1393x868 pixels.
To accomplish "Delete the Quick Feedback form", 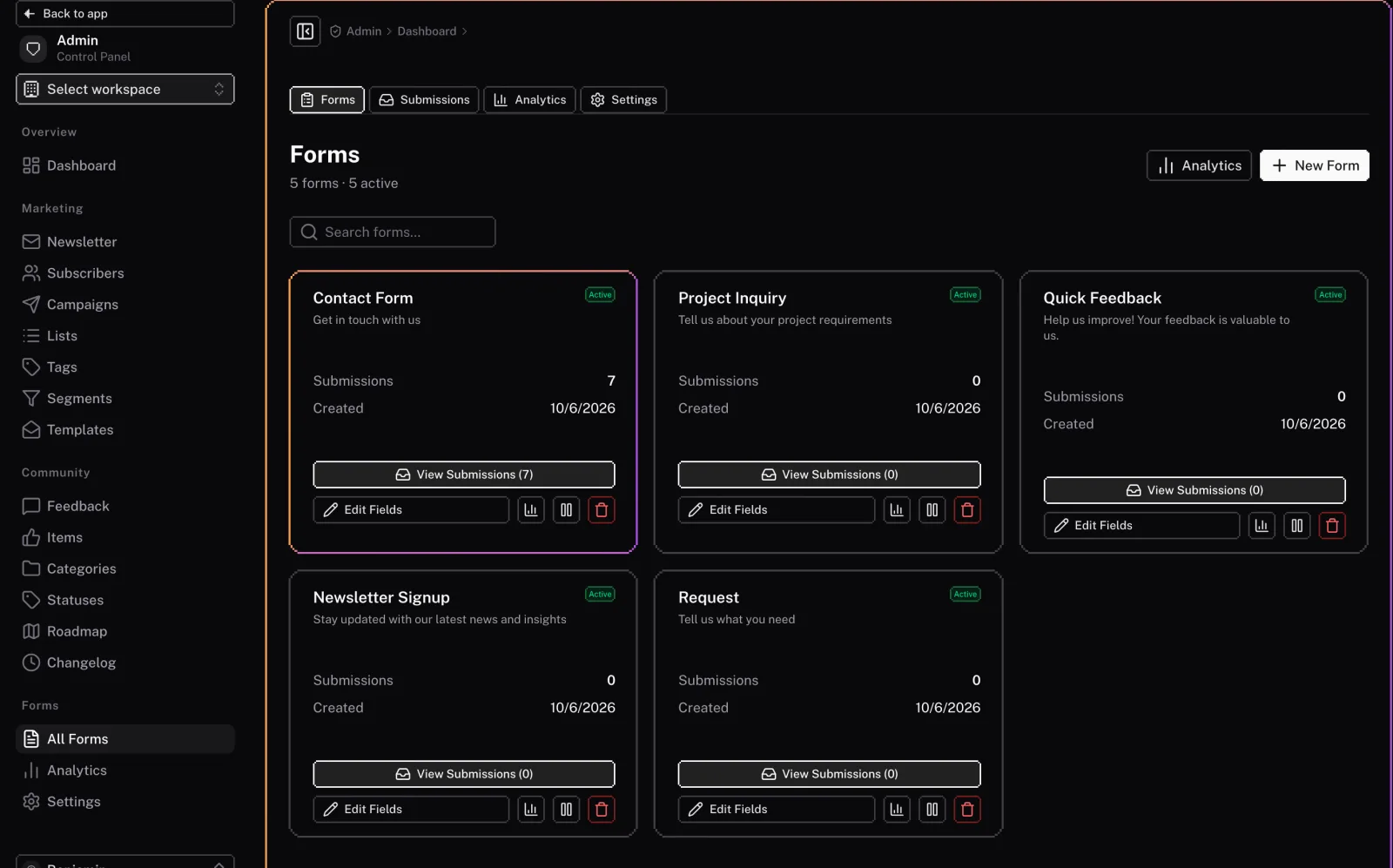I will pos(1332,526).
